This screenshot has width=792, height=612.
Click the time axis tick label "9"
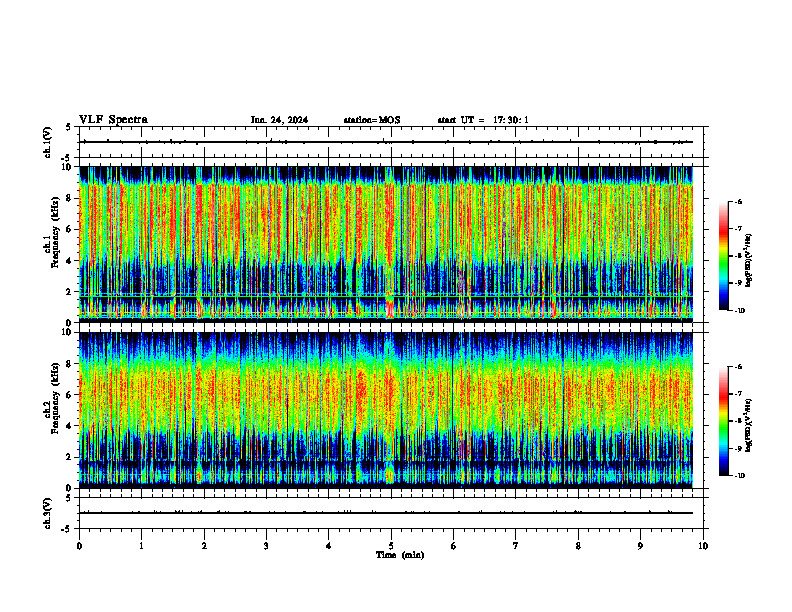pos(640,546)
